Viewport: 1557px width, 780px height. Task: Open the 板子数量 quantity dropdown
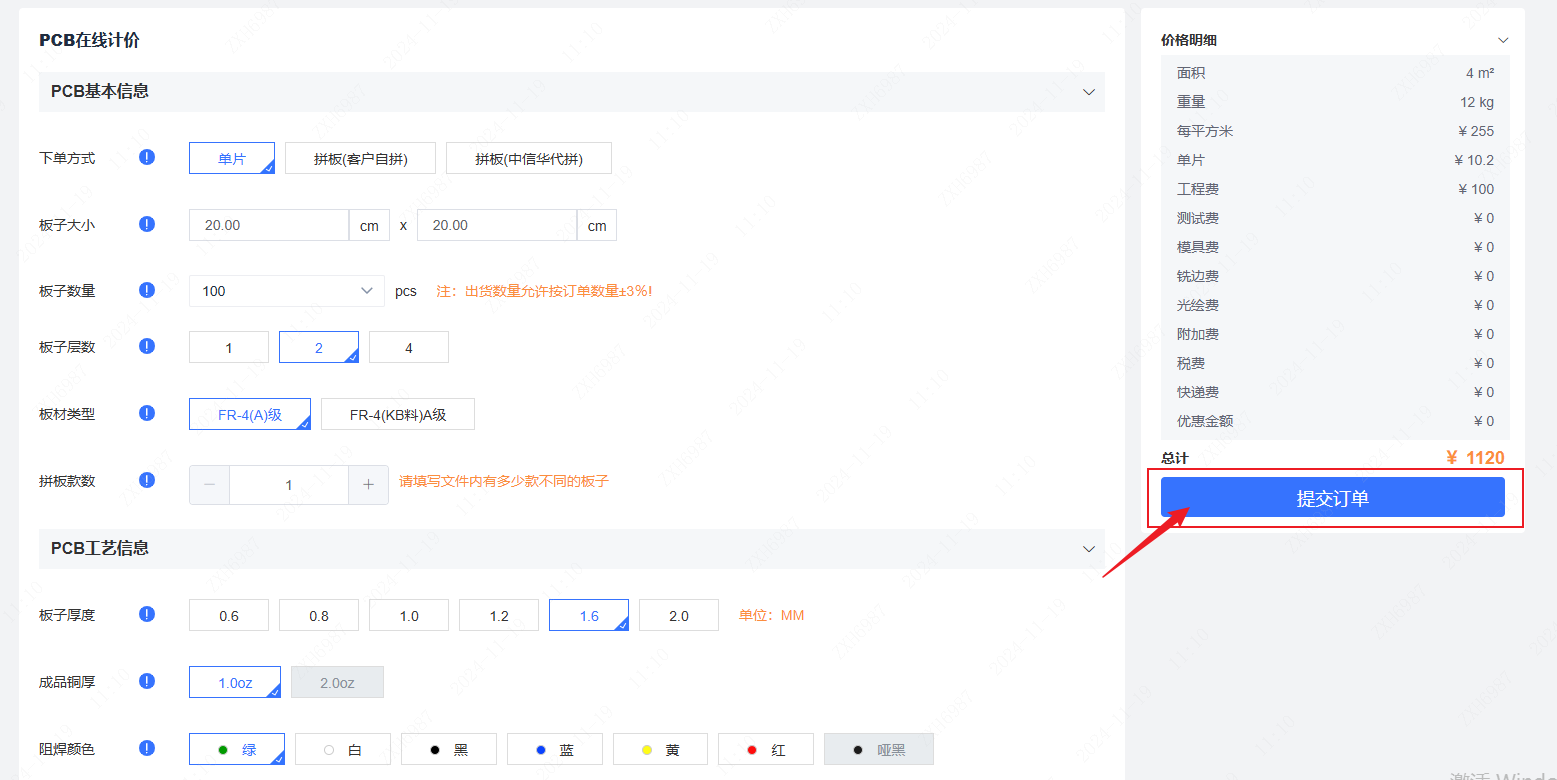(286, 290)
